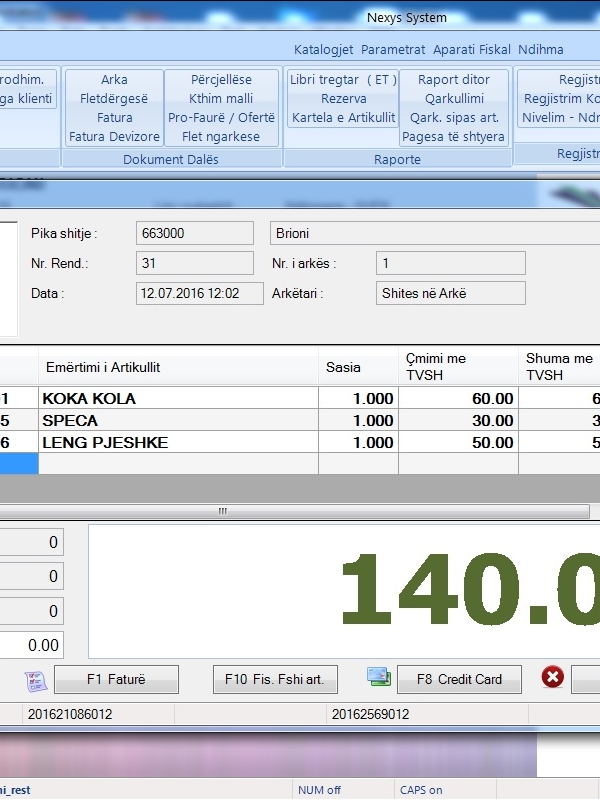Screen dimensions: 600x800
Task: Open the Parametrat menu
Action: pyautogui.click(x=393, y=49)
